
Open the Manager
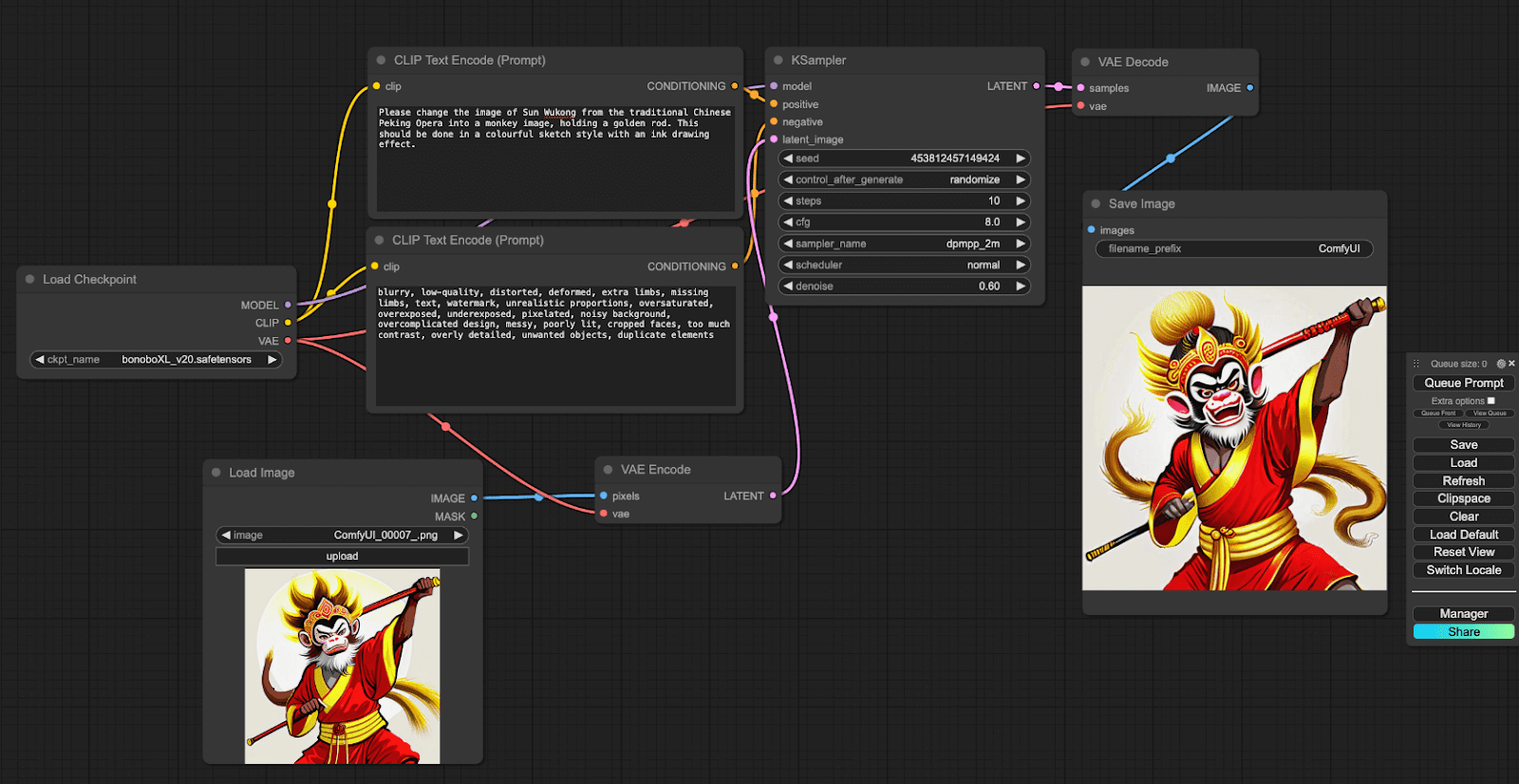tap(1464, 613)
